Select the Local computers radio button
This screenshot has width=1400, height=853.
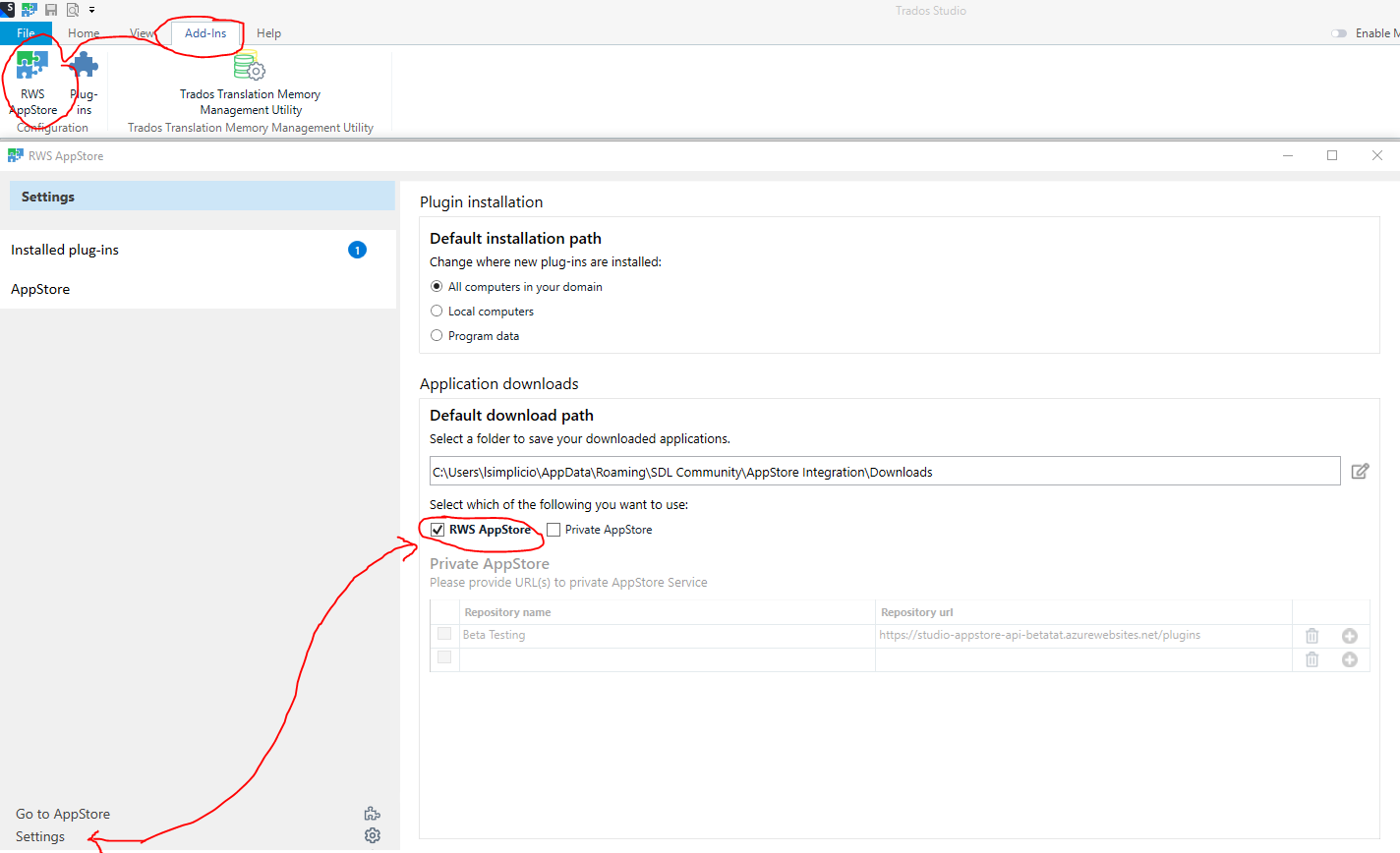point(436,311)
